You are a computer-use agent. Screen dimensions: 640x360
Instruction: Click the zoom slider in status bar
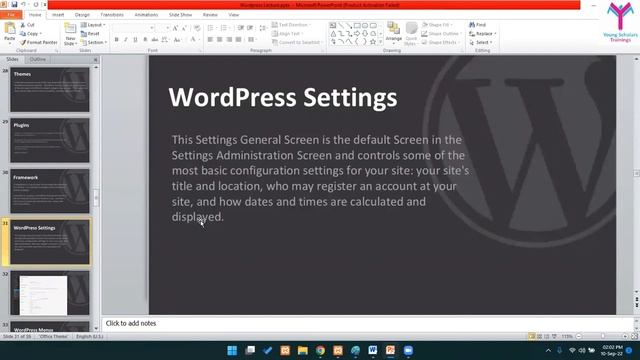[x=602, y=336]
